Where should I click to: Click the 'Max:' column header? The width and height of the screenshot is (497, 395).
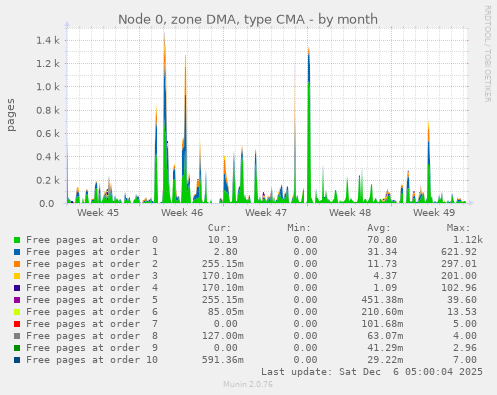click(458, 228)
